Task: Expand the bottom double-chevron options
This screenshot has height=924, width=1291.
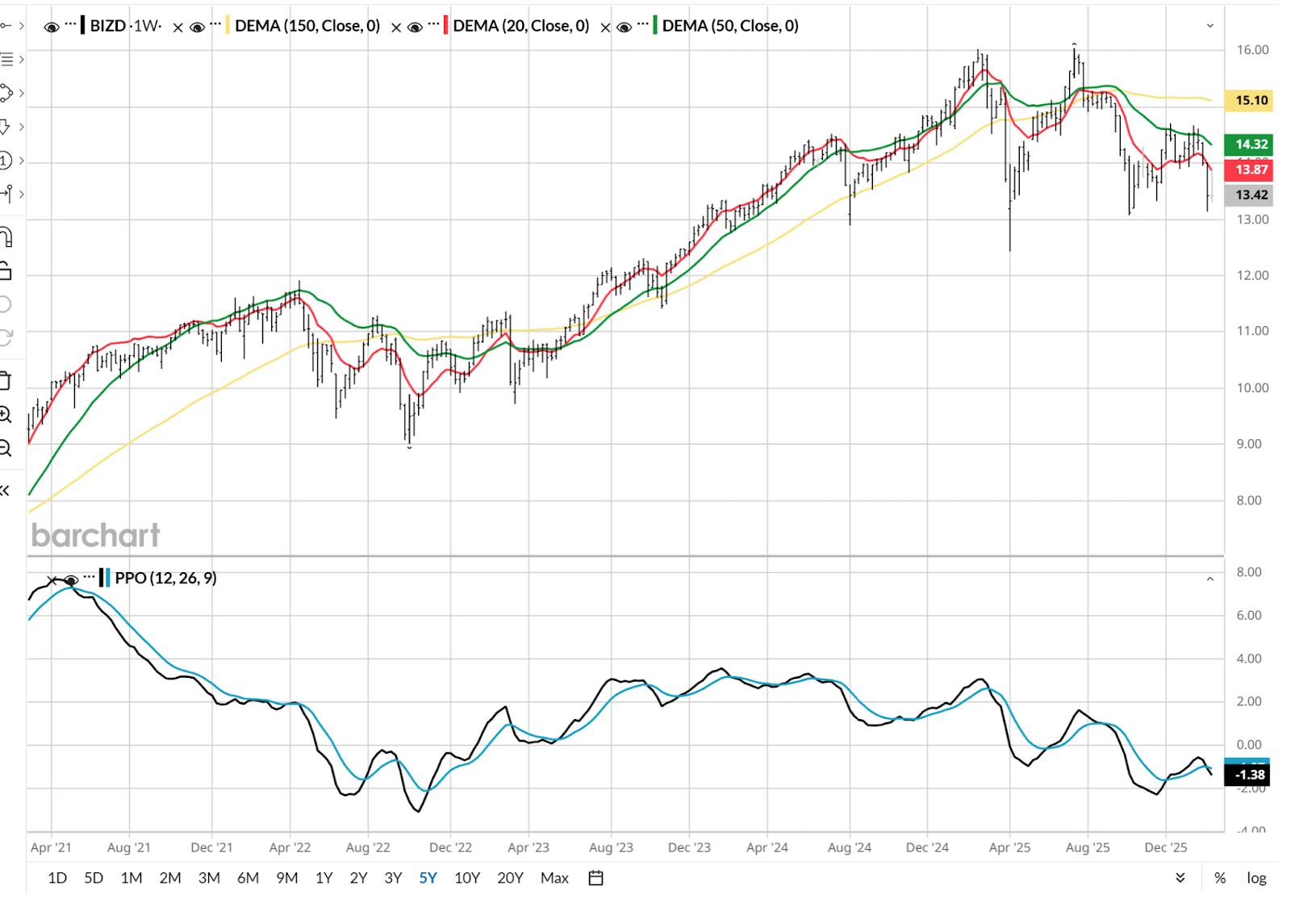Action: pos(1180,878)
